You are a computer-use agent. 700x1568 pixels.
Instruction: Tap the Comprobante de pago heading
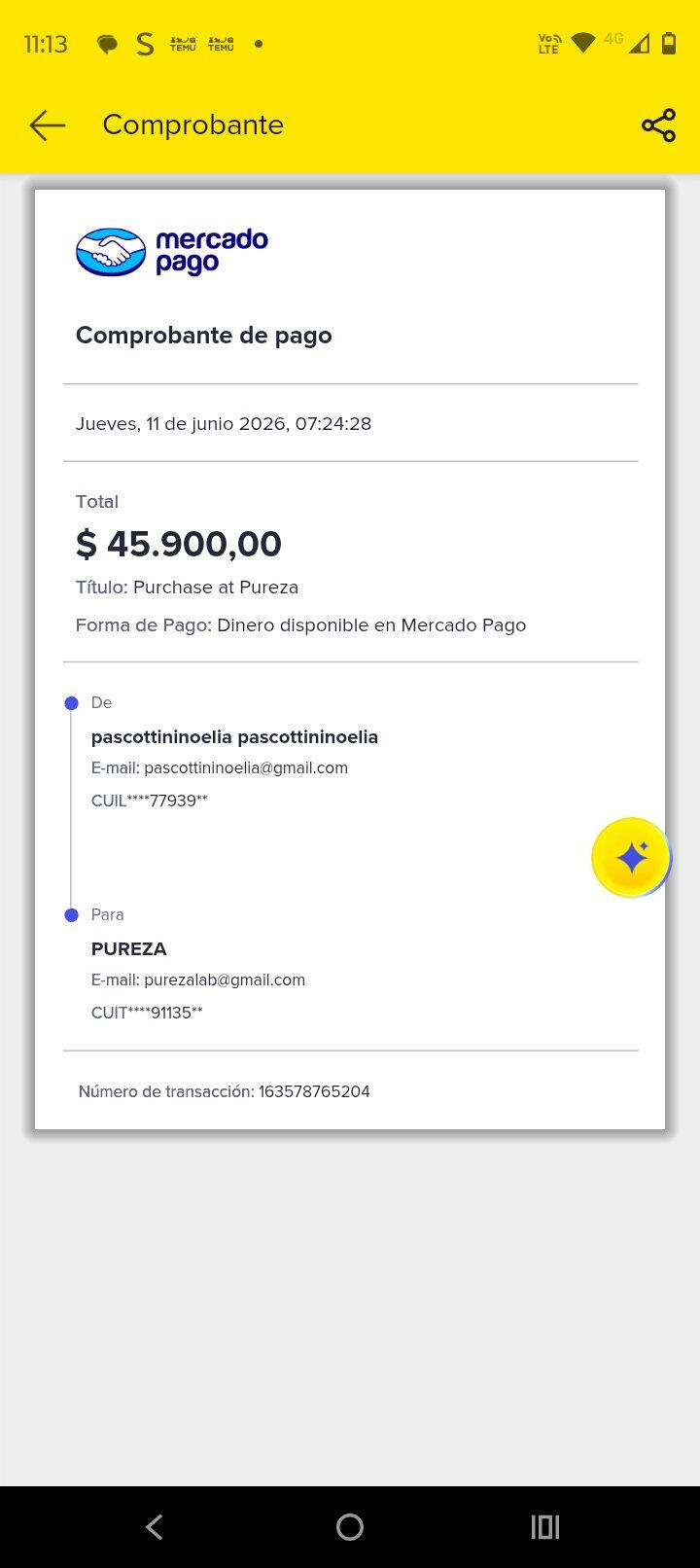[x=204, y=336]
